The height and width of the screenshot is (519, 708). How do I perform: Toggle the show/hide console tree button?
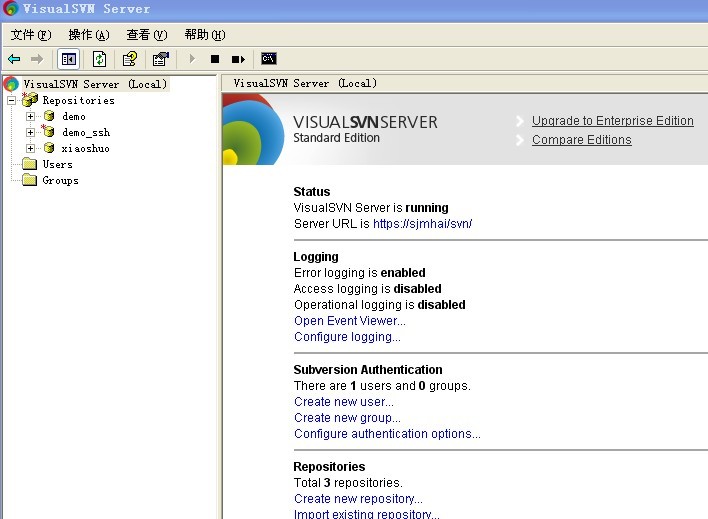click(69, 59)
